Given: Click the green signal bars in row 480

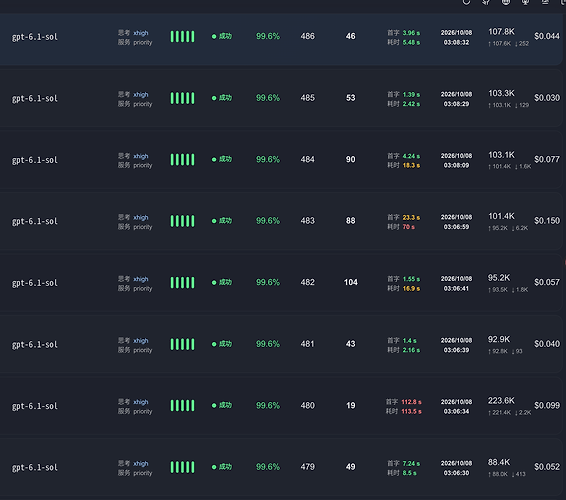Looking at the screenshot, I should pyautogui.click(x=182, y=405).
